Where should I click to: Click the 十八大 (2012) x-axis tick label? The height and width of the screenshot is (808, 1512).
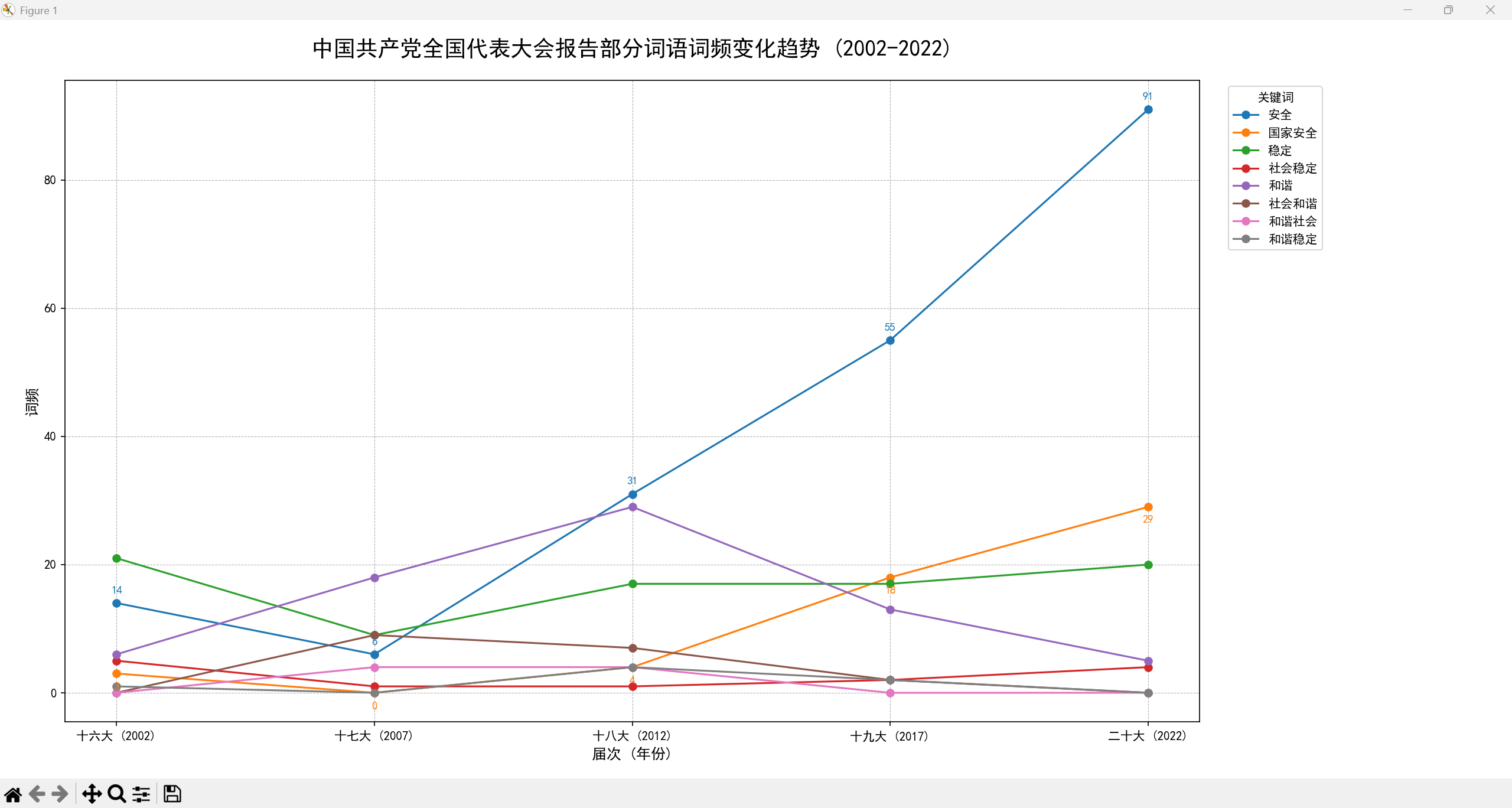click(631, 736)
